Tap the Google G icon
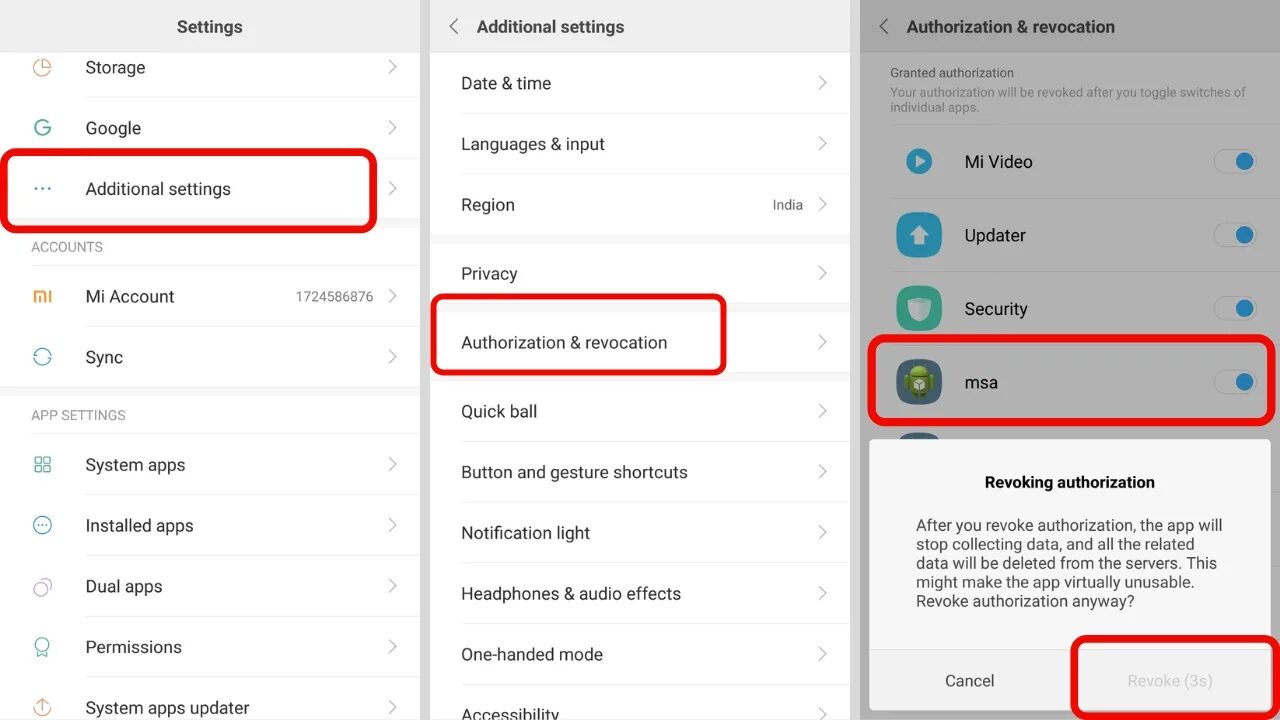The height and width of the screenshot is (720, 1280). point(42,128)
